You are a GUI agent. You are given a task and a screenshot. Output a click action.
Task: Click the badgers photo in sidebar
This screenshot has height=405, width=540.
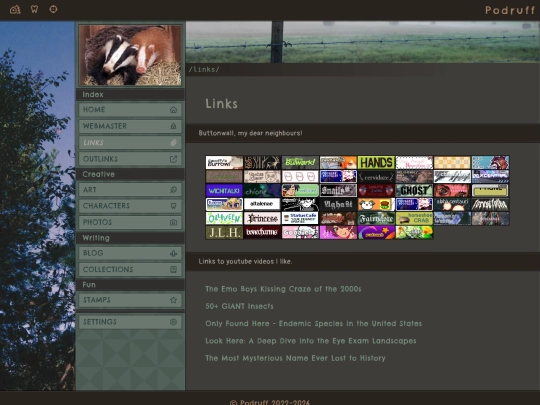130,55
